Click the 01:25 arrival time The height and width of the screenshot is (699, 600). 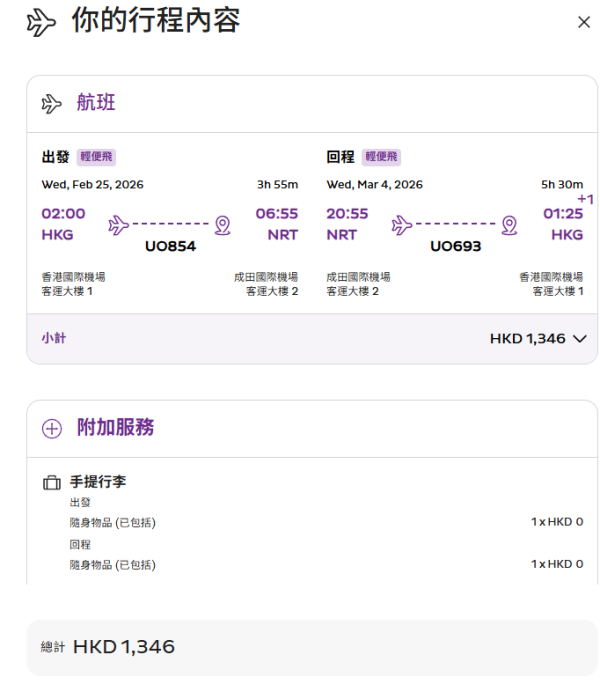[x=563, y=214]
